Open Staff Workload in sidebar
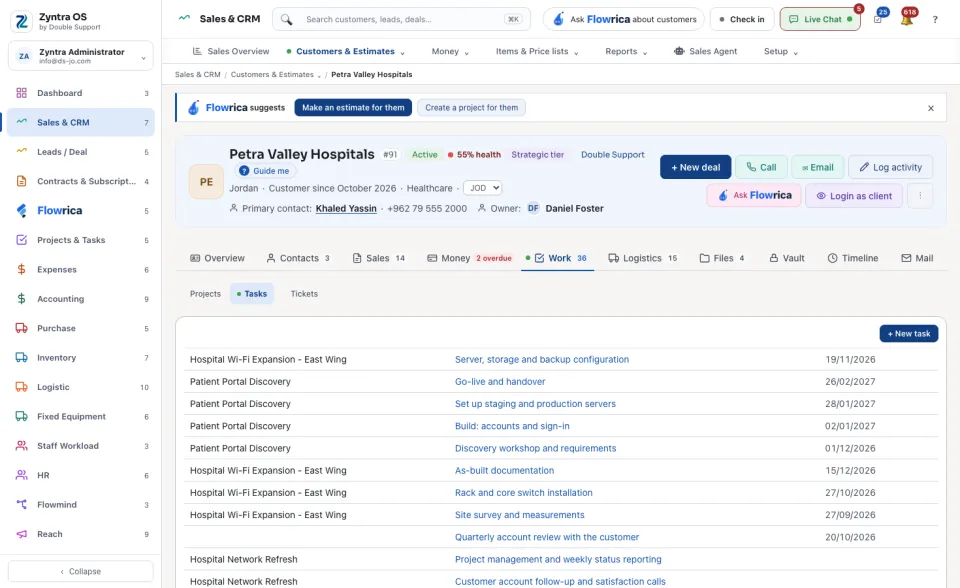This screenshot has height=588, width=960. pyautogui.click(x=80, y=446)
